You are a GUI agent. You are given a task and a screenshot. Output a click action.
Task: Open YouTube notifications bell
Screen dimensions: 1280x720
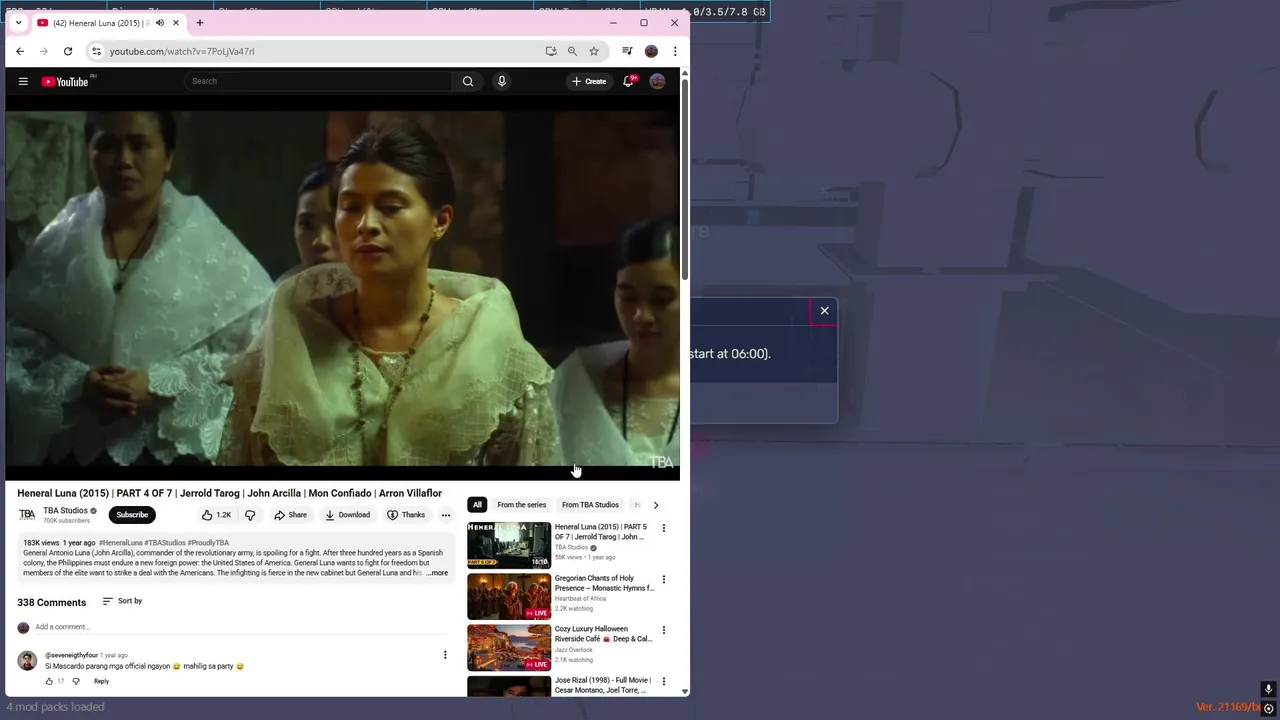(628, 81)
